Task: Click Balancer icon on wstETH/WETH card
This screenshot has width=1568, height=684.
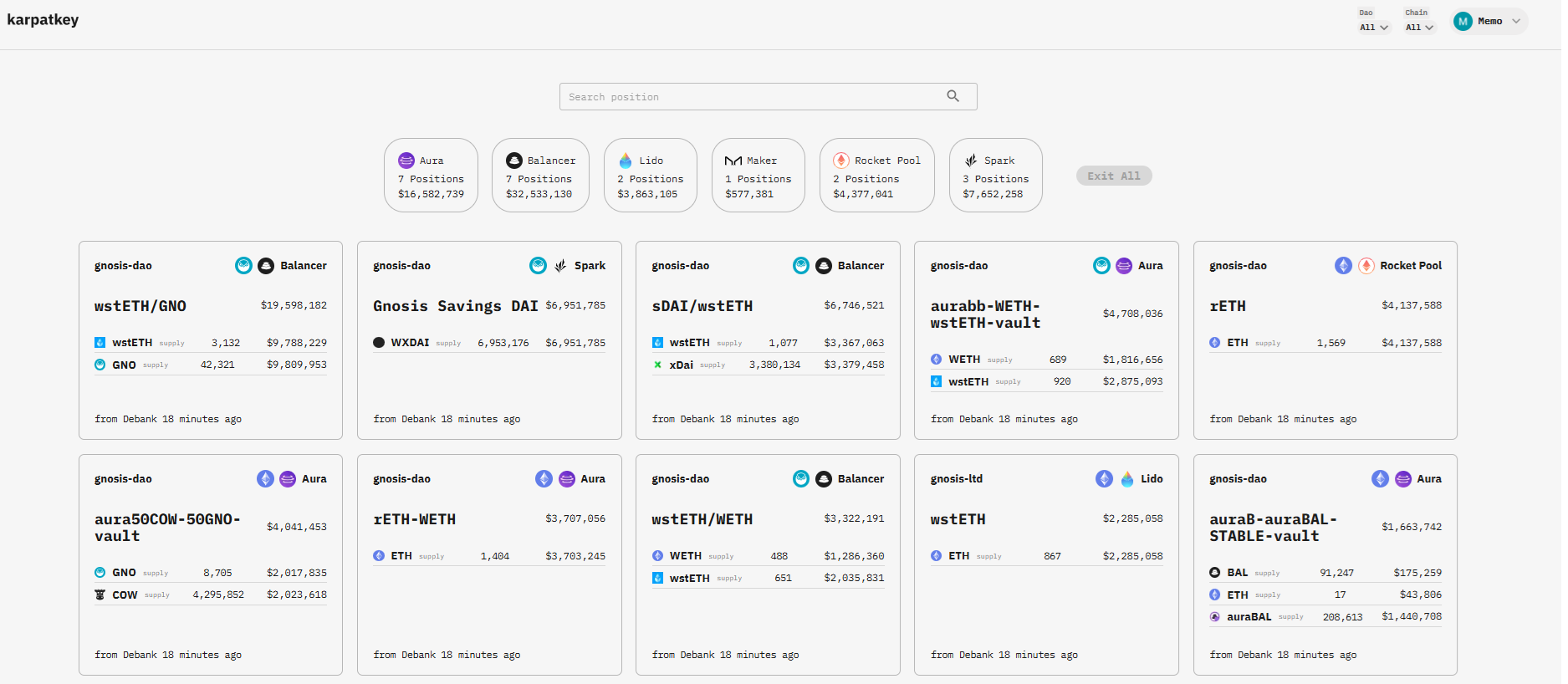Action: [824, 479]
